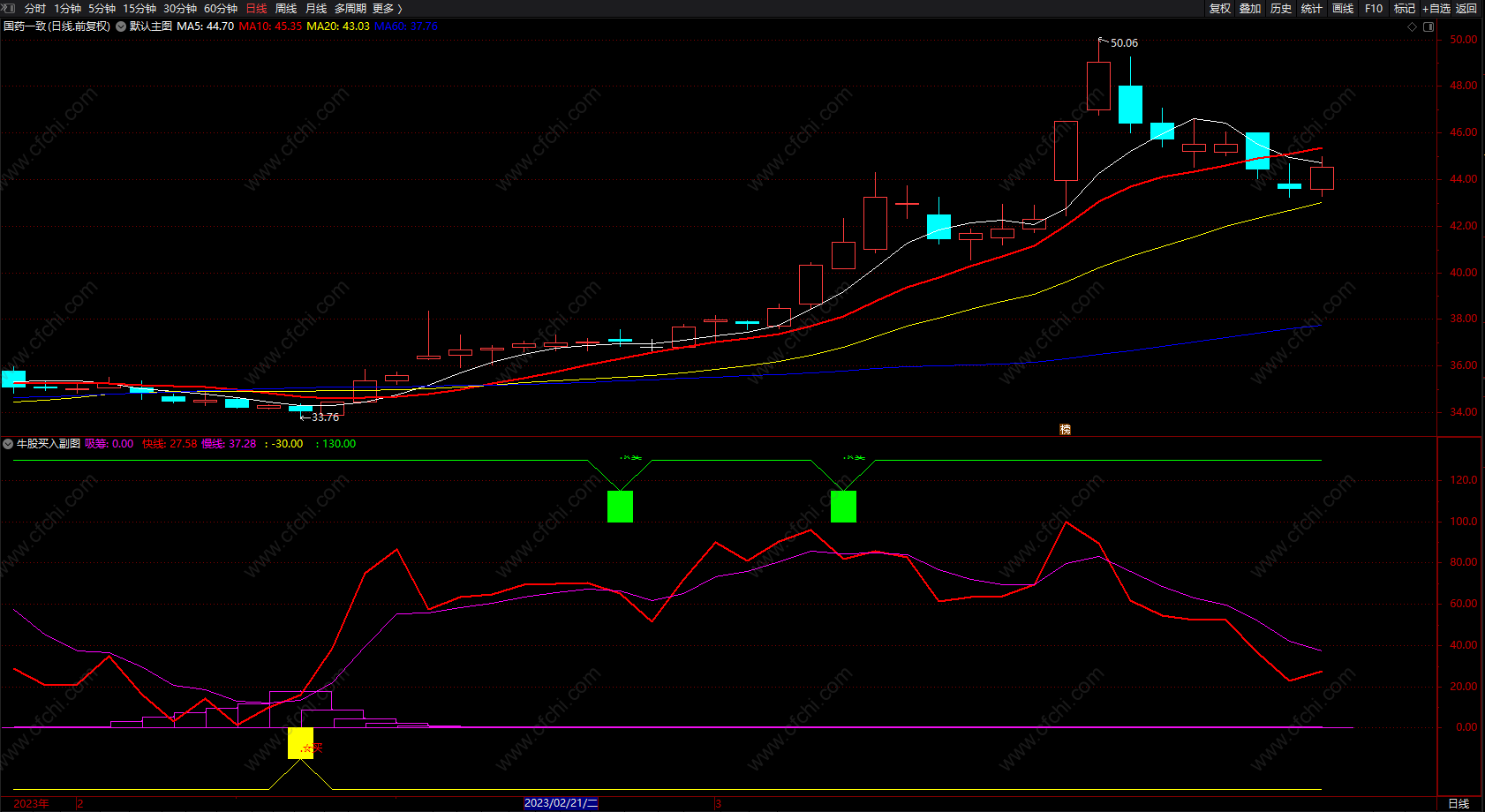This screenshot has width=1485, height=812.
Task: Toggle the 叠加 overlay option
Action: click(1250, 8)
